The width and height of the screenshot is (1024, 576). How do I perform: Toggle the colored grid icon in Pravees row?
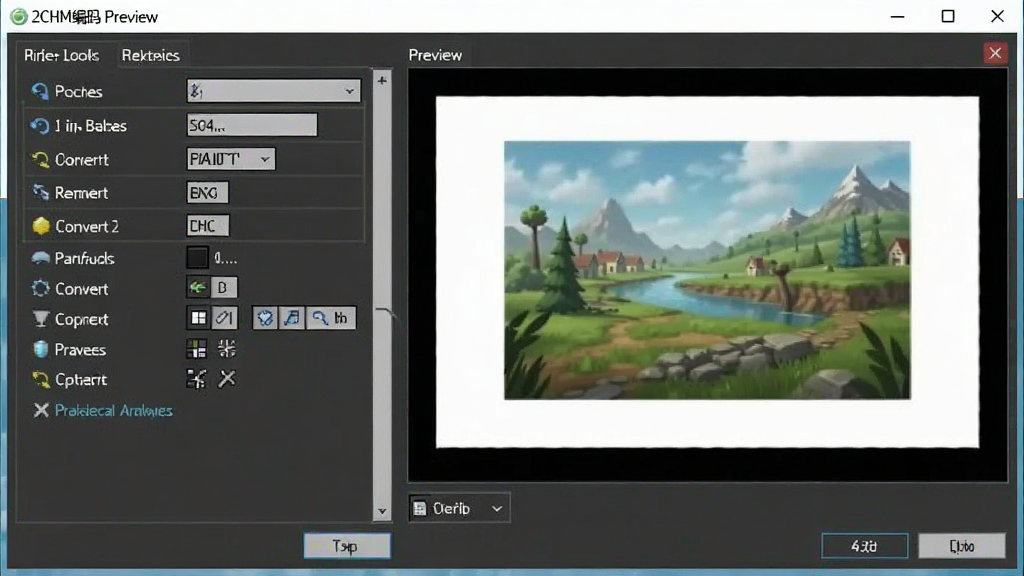pos(197,349)
